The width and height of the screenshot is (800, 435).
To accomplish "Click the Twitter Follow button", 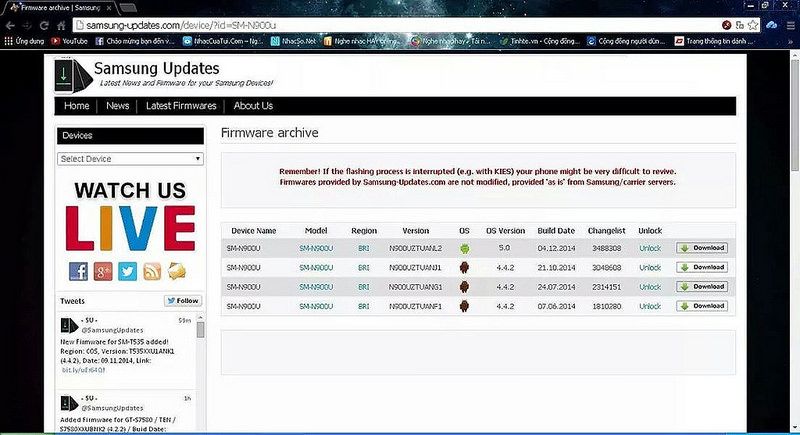I will coord(183,301).
